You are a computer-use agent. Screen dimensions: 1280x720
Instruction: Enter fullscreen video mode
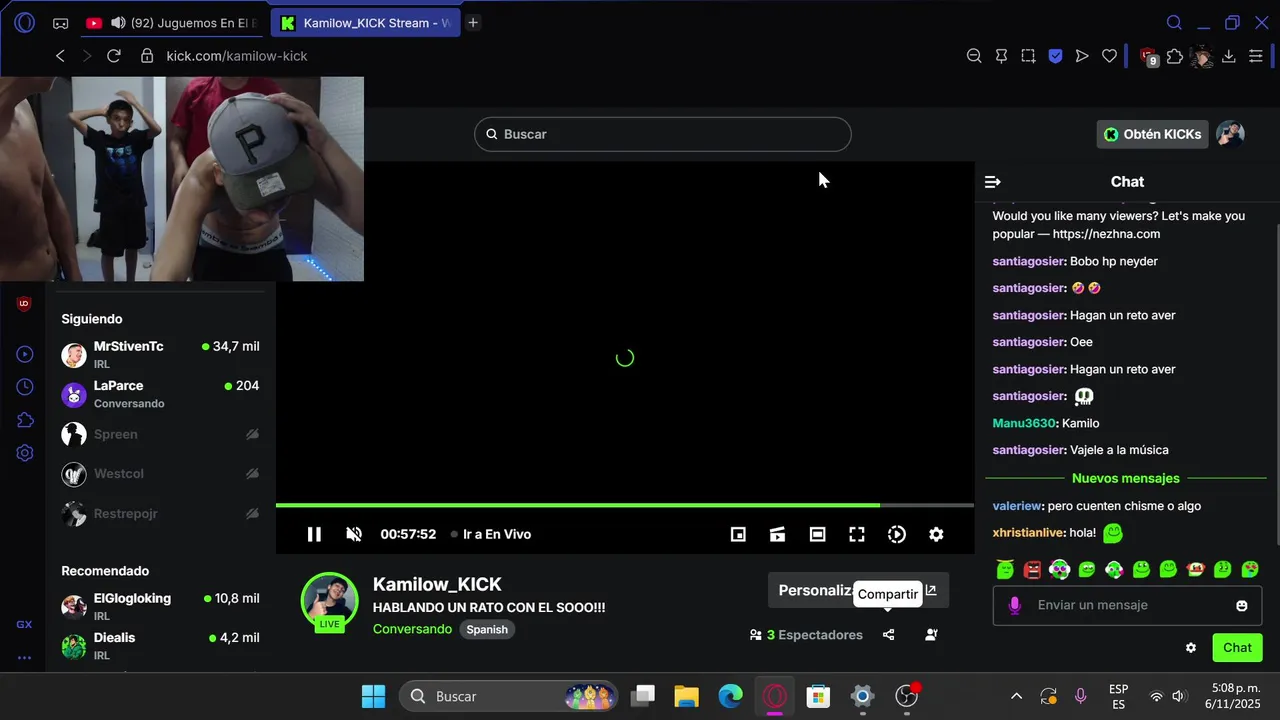click(x=857, y=534)
